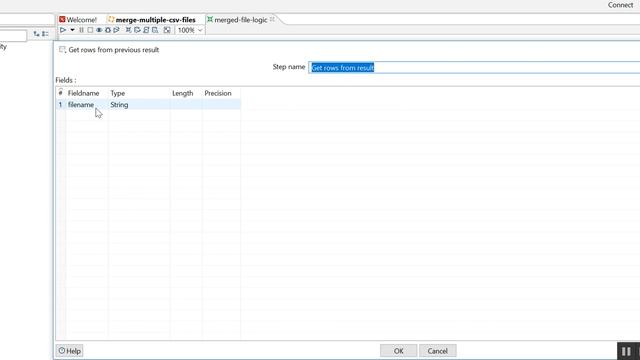This screenshot has height=360, width=640.
Task: Verify the transformation icon
Action: tap(128, 30)
